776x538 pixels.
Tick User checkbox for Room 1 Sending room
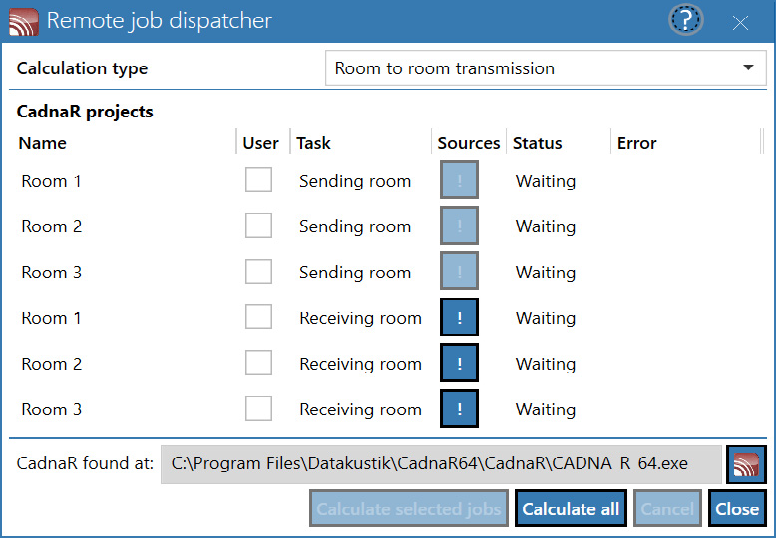pos(258,179)
